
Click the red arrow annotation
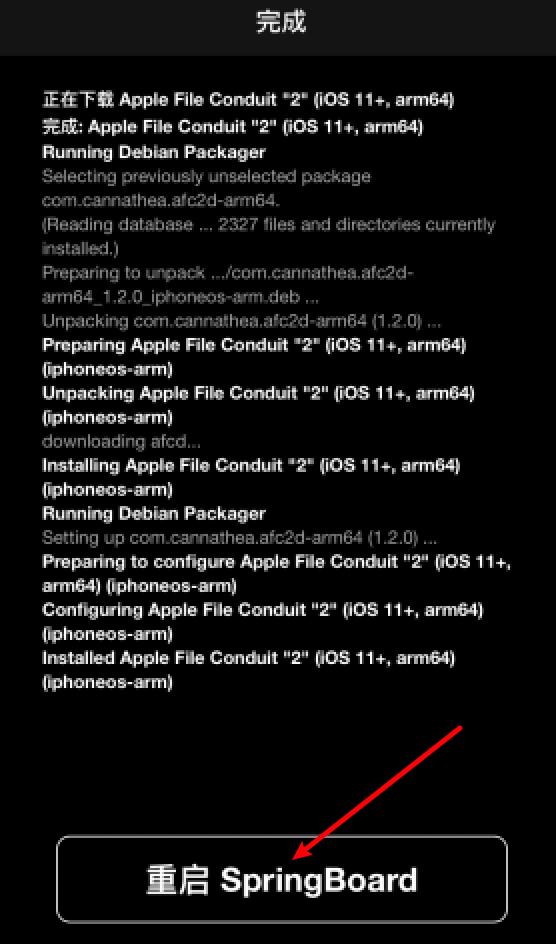(377, 792)
